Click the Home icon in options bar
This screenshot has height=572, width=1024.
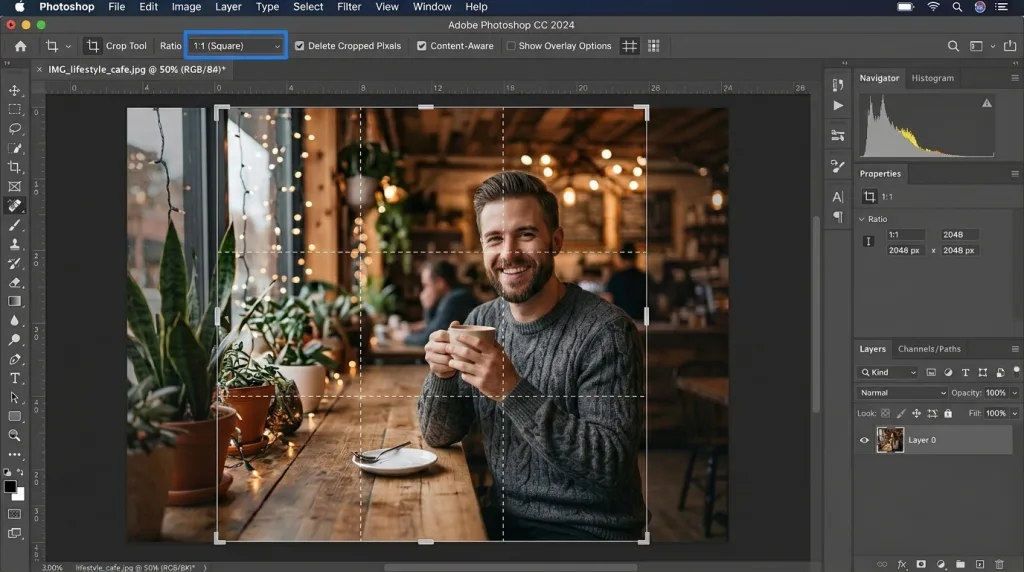click(21, 46)
